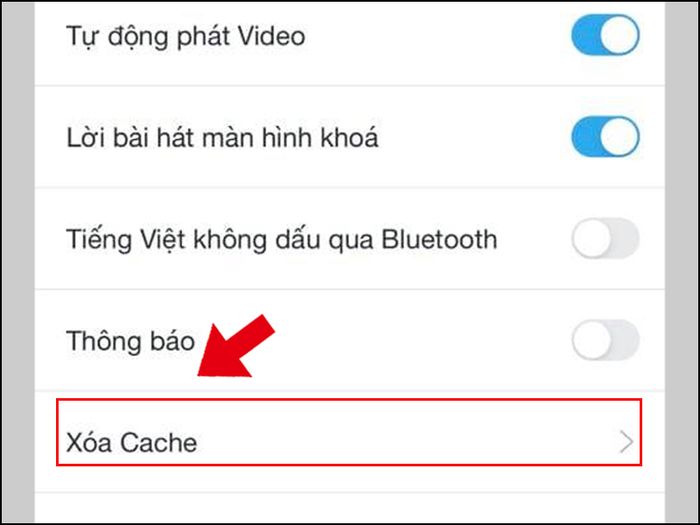Click the red arrow pointing at Xóa Cache
The height and width of the screenshot is (525, 700).
click(235, 346)
